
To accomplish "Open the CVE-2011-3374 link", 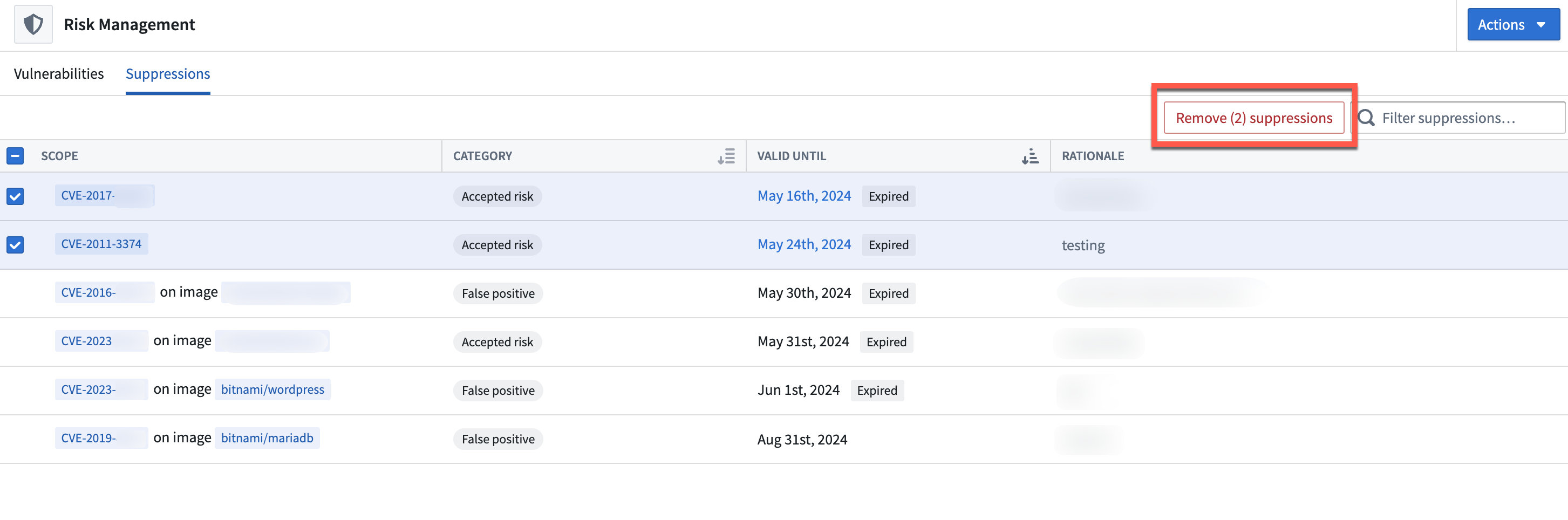I will [101, 244].
